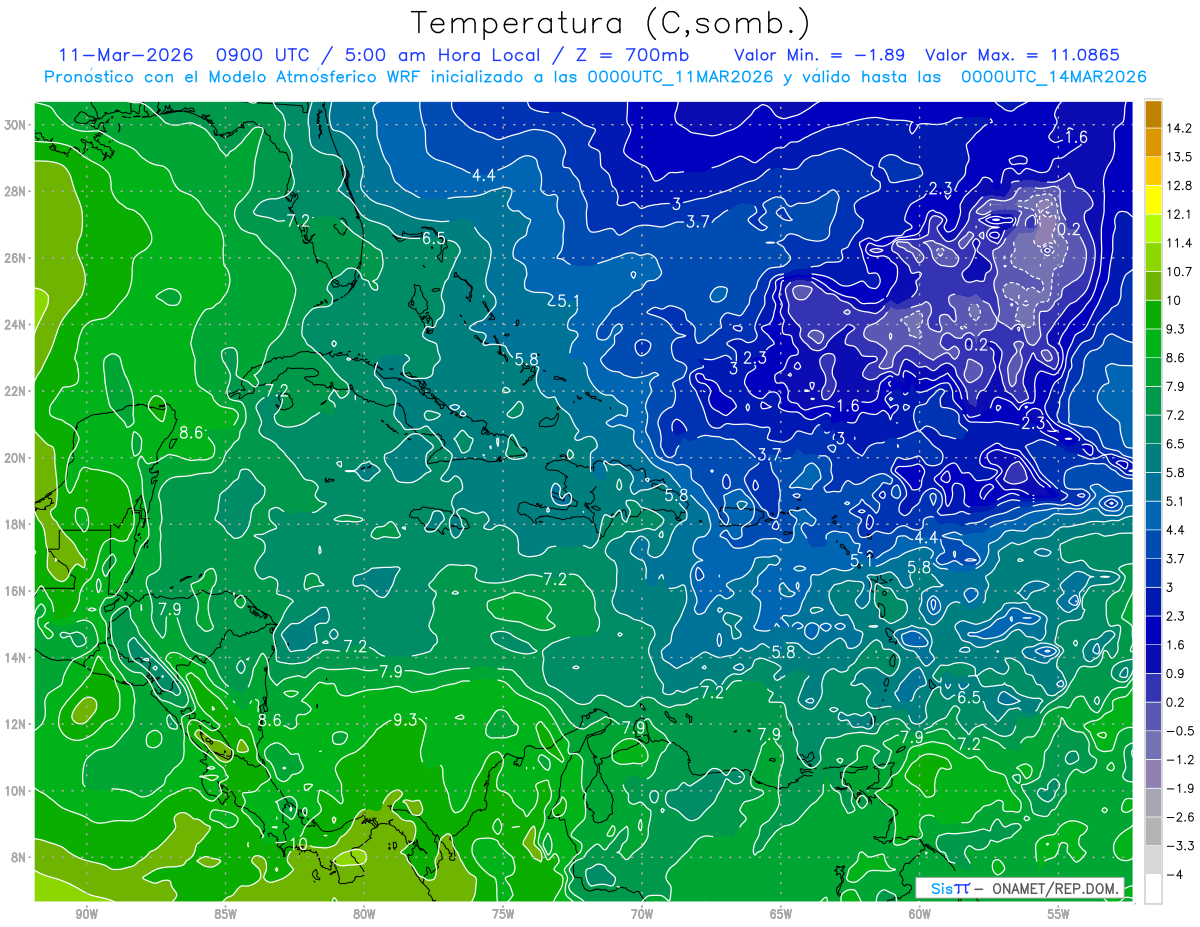The image size is (1200, 927).
Task: Click the 65W longitude axis label
Action: (781, 914)
